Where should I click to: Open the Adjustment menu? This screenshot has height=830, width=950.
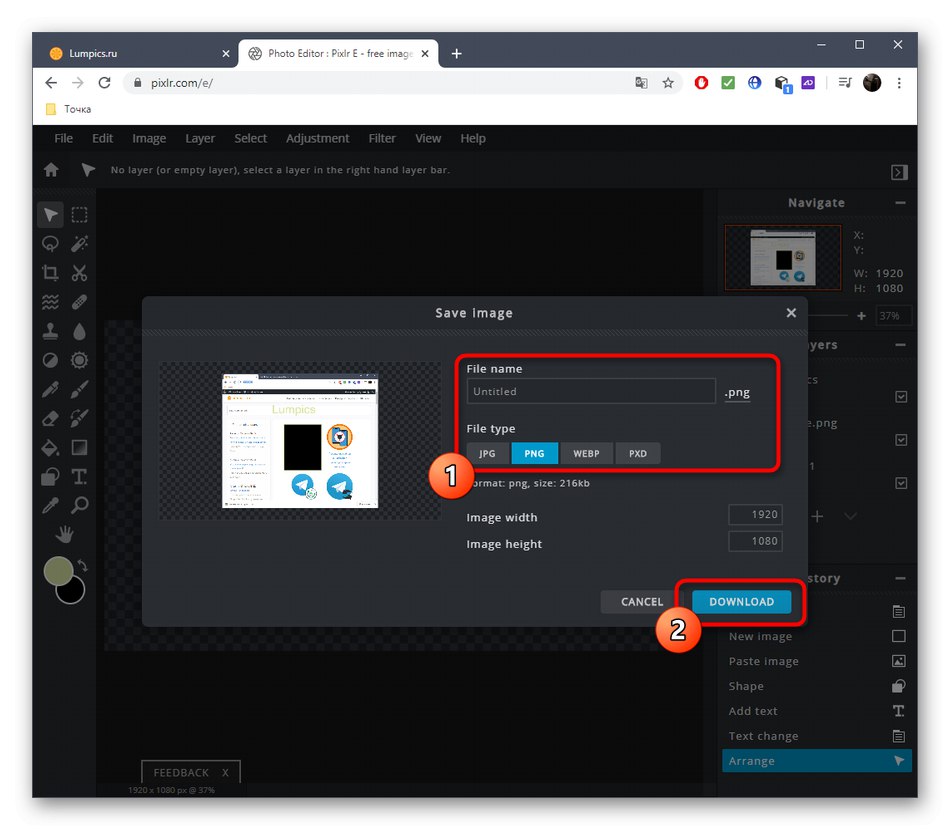[x=317, y=139]
